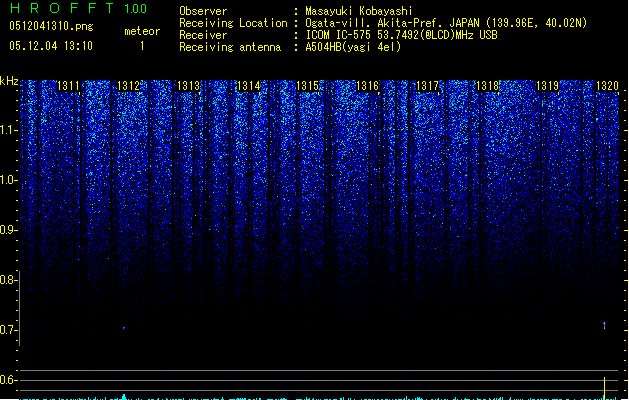Click the 0.8 kHz frequency label
The image size is (629, 400).
tap(9, 280)
